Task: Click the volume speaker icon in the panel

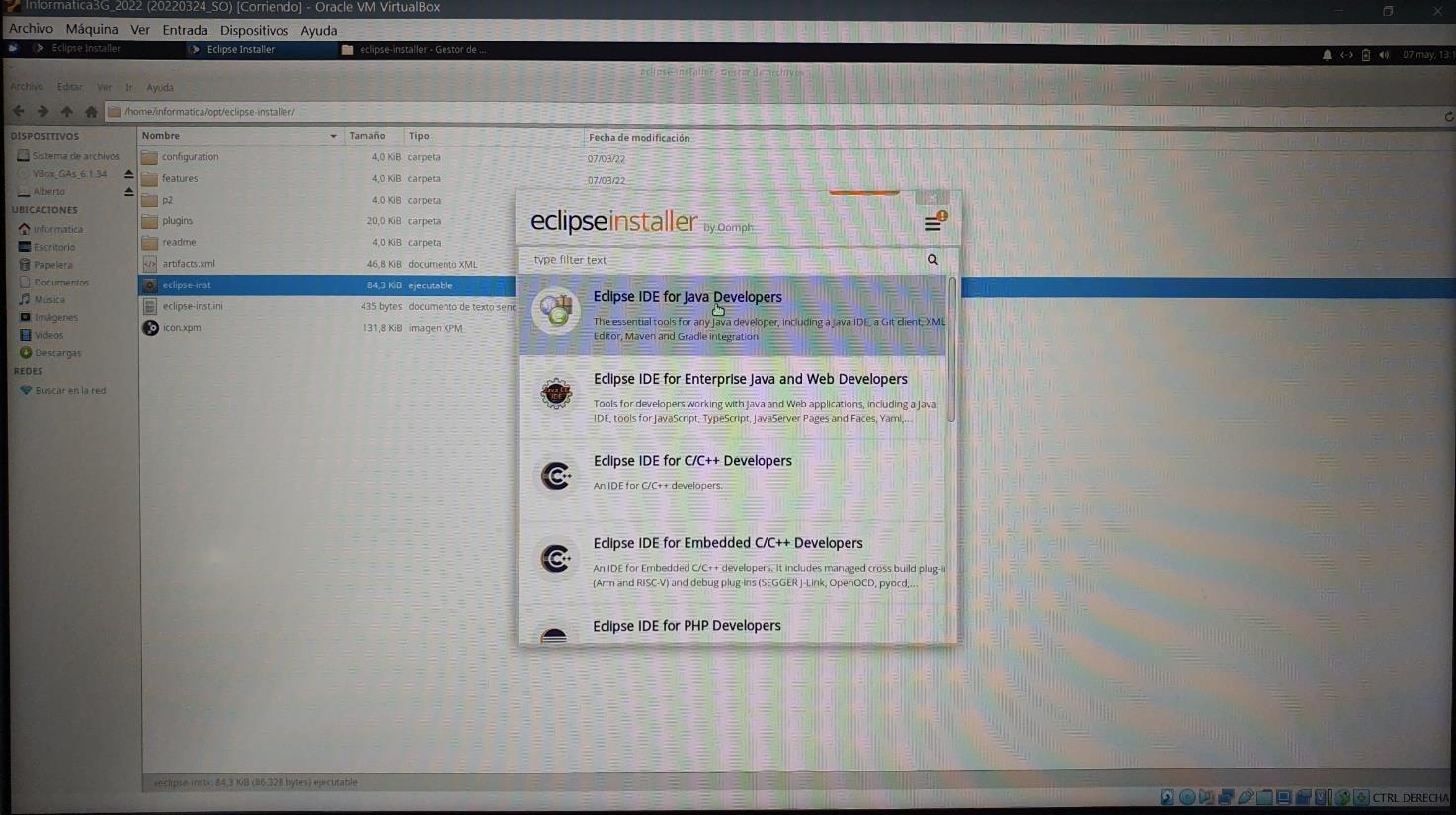Action: (1384, 55)
